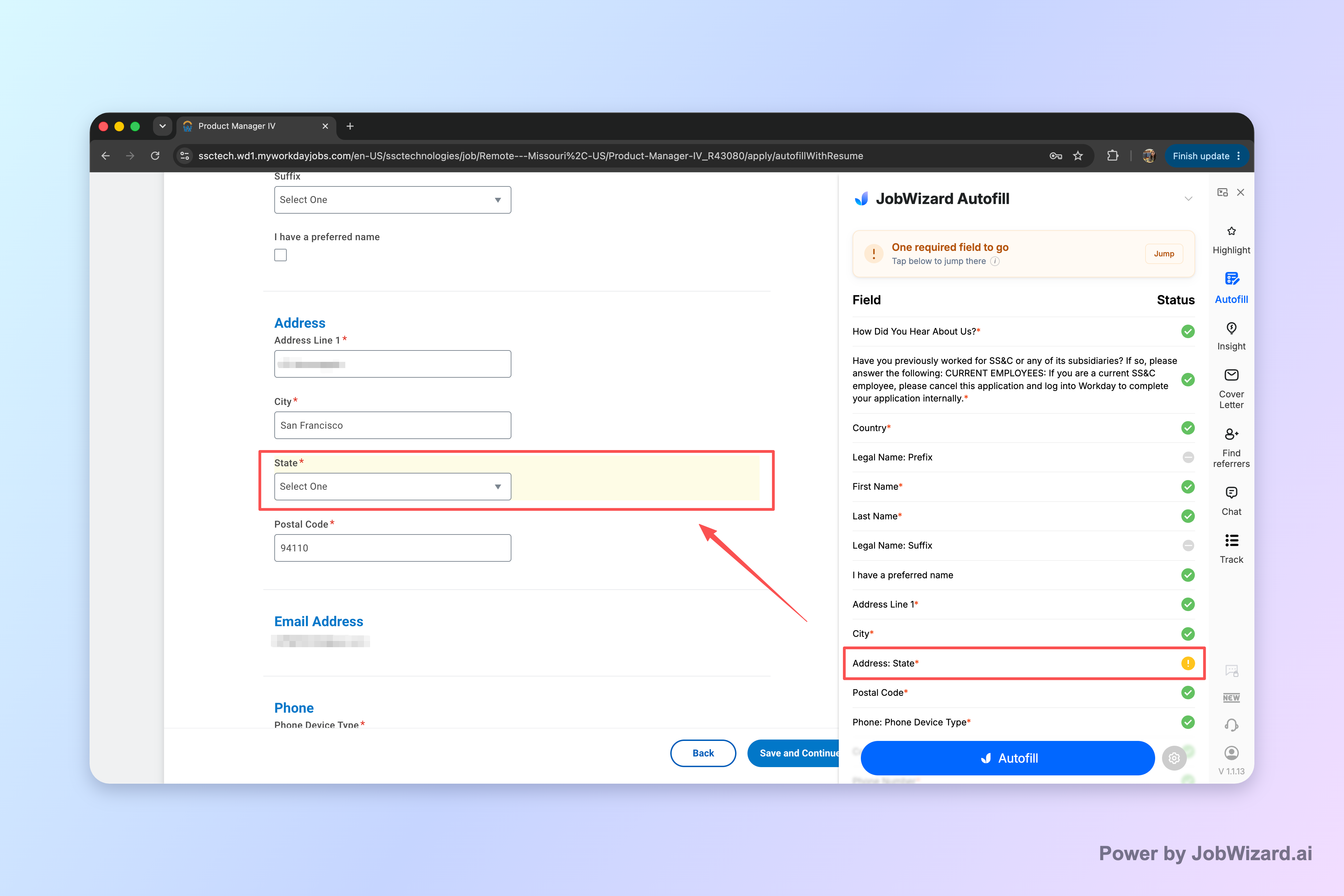Click the City field containing San Francisco
The image size is (1344, 896).
[393, 426]
